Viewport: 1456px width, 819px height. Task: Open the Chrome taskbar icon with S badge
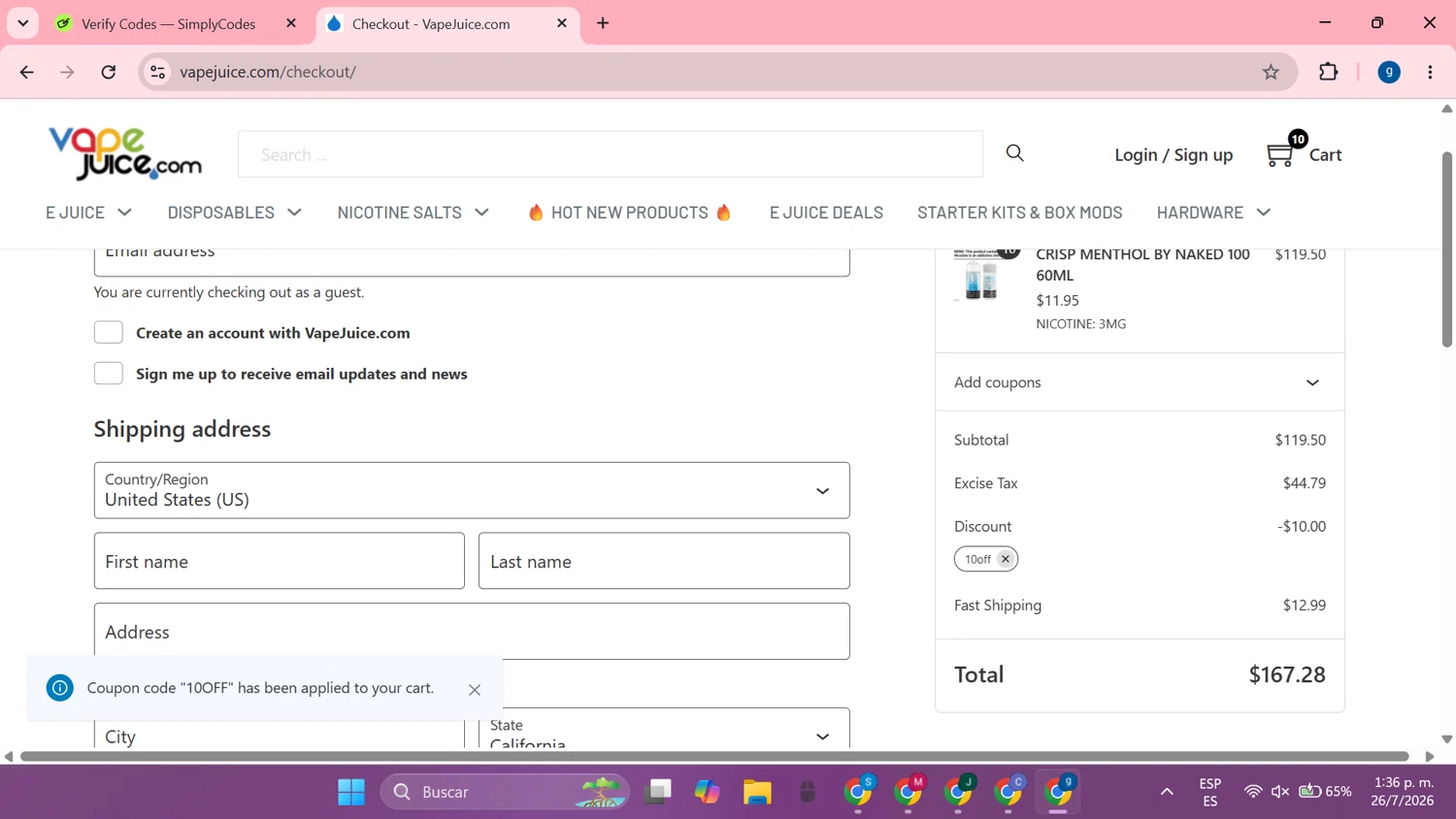point(859,792)
